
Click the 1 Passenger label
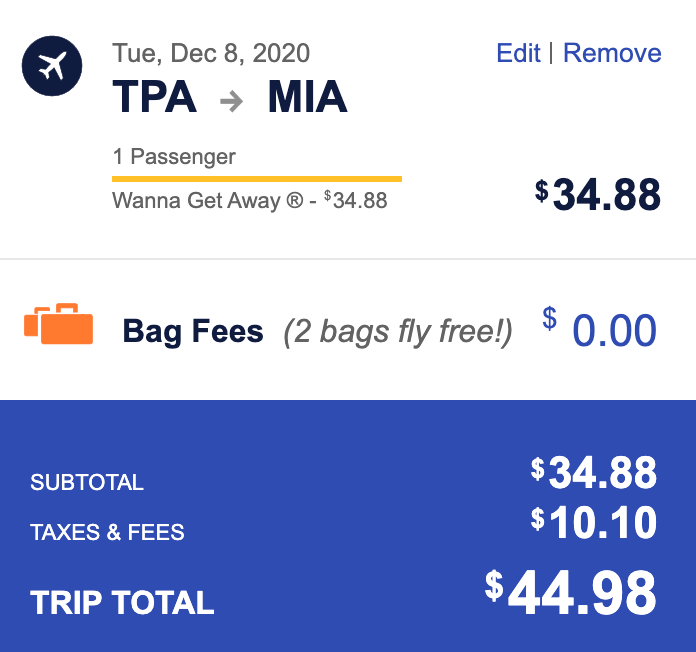pyautogui.click(x=174, y=157)
